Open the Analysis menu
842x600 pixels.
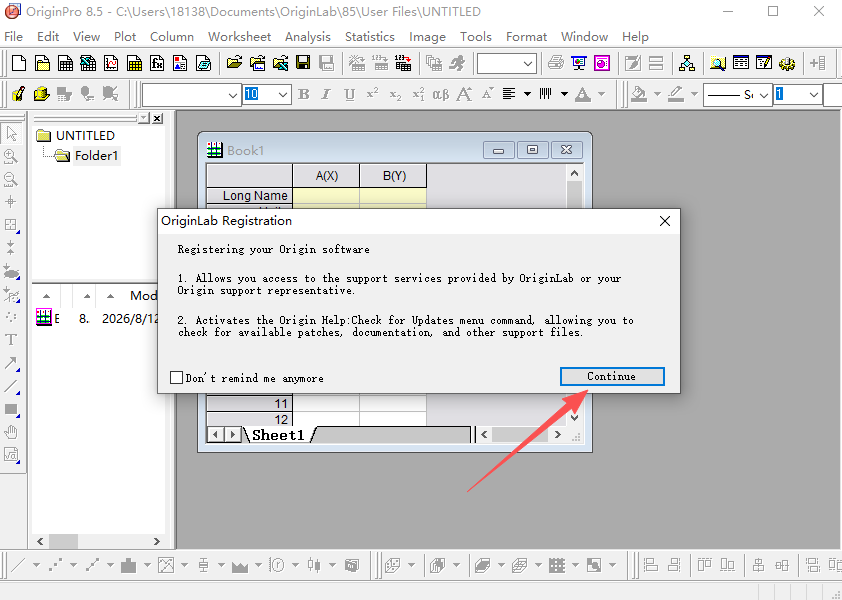click(308, 37)
